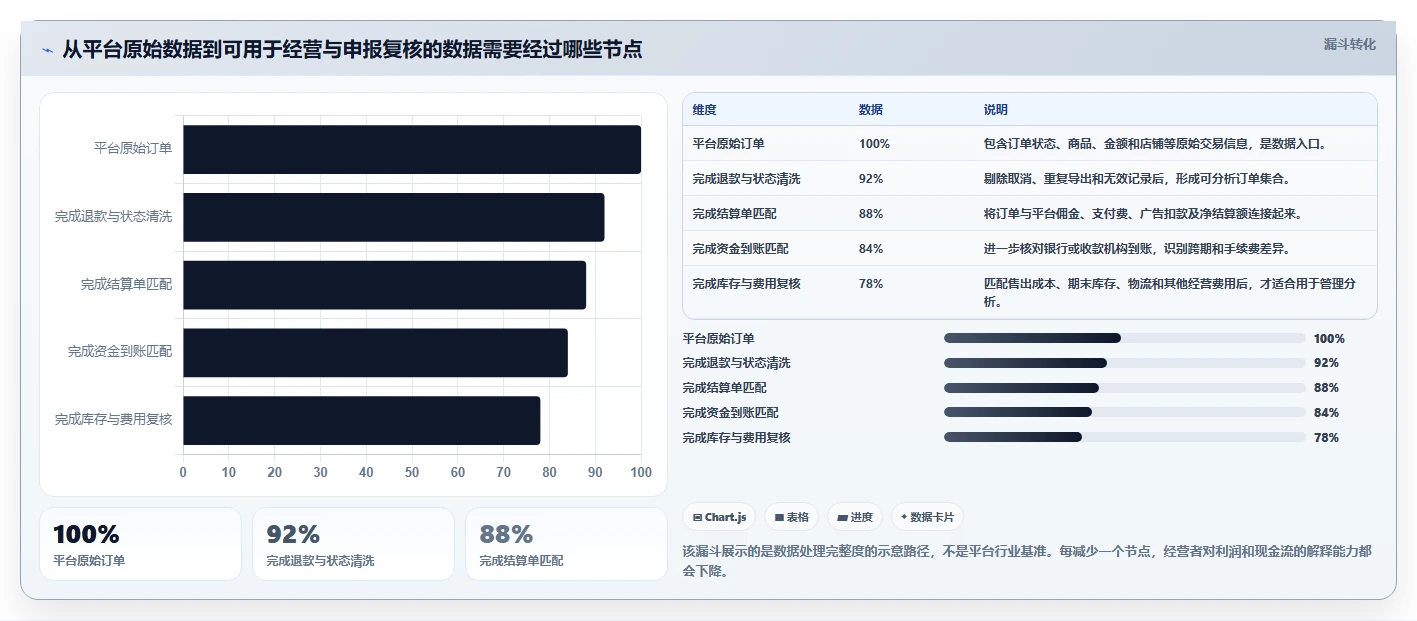Click the 说明 column header
1417x621 pixels.
click(996, 110)
